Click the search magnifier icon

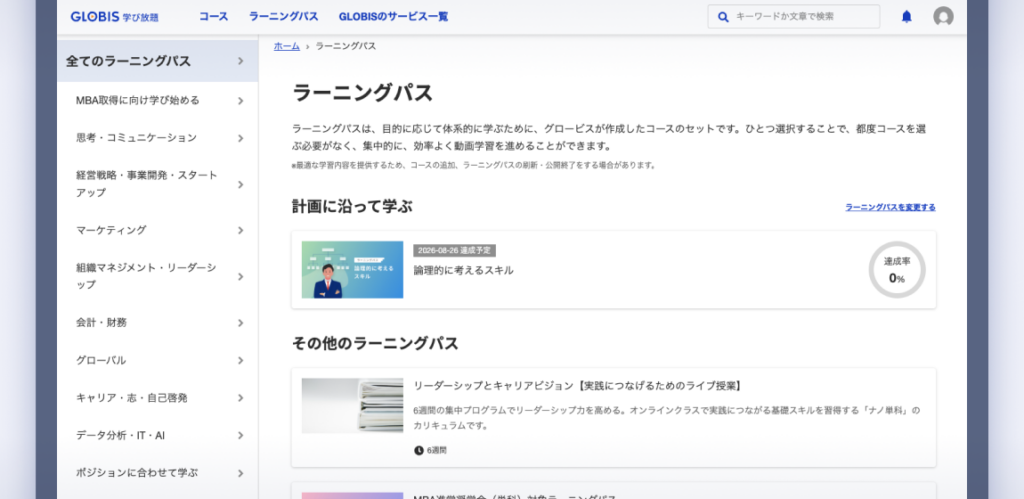tap(723, 17)
